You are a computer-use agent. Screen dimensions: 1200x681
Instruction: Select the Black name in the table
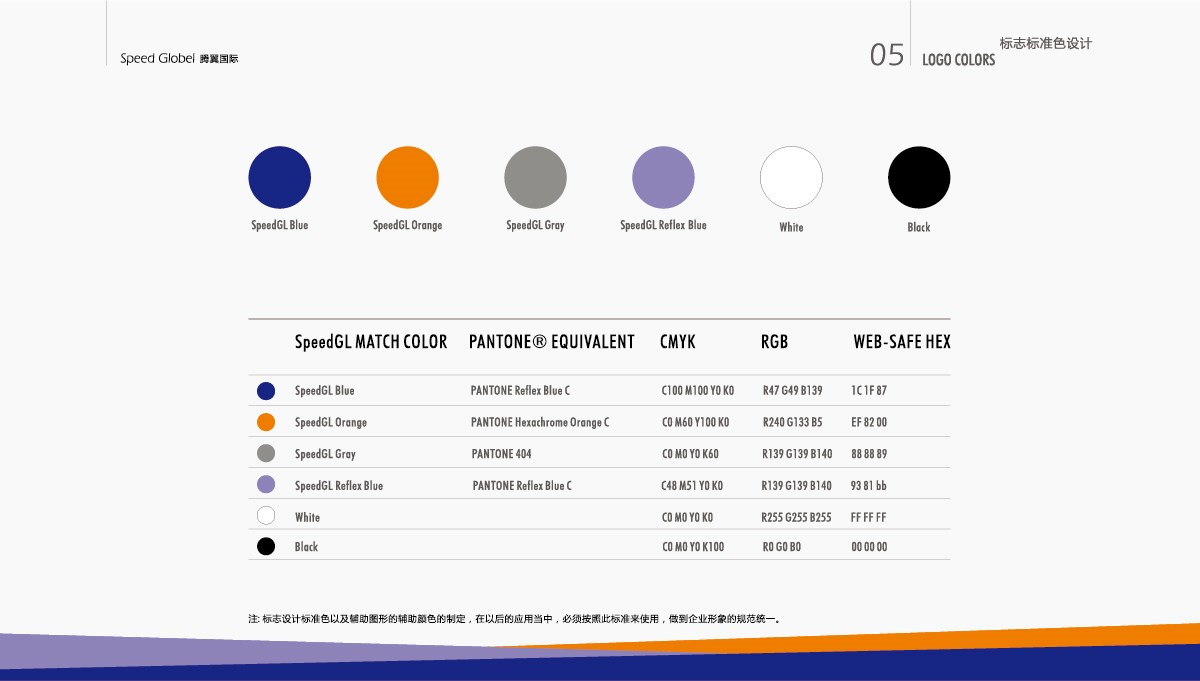[307, 547]
